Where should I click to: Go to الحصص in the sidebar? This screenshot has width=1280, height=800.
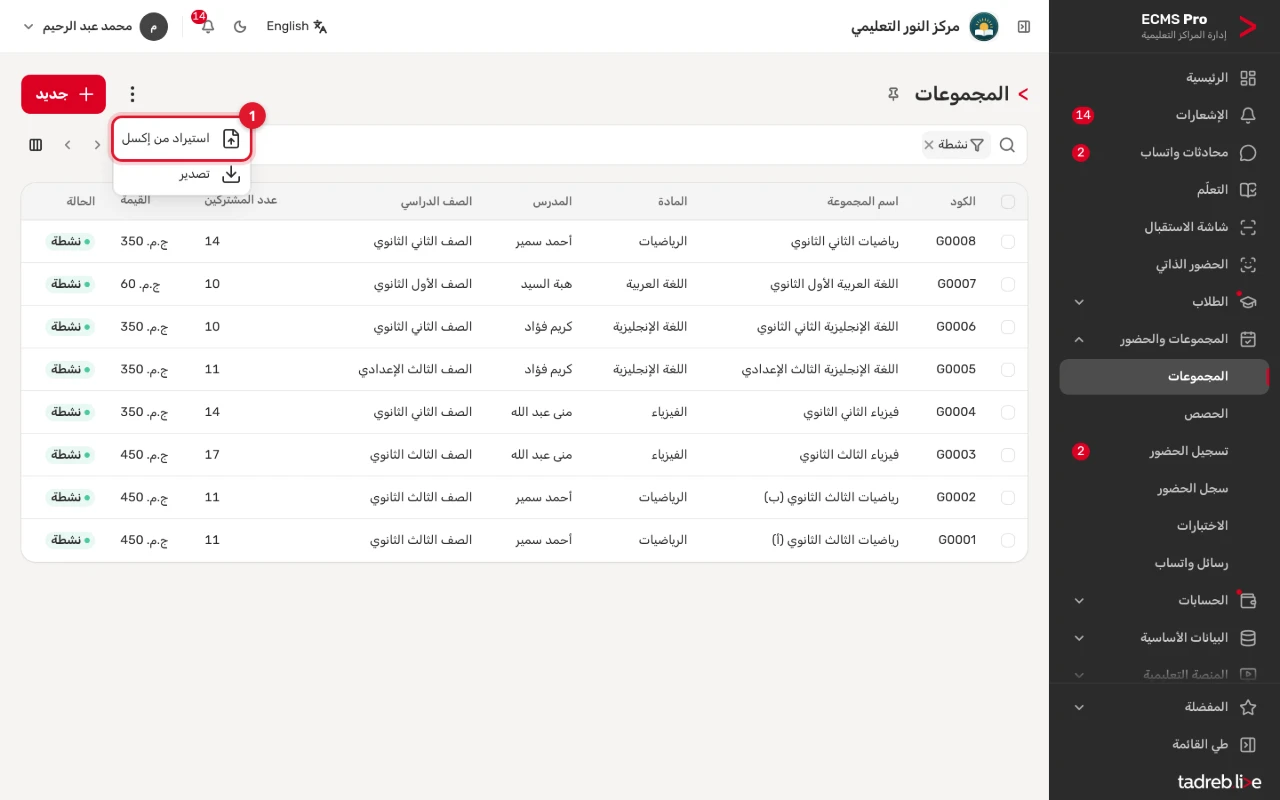tap(1164, 414)
